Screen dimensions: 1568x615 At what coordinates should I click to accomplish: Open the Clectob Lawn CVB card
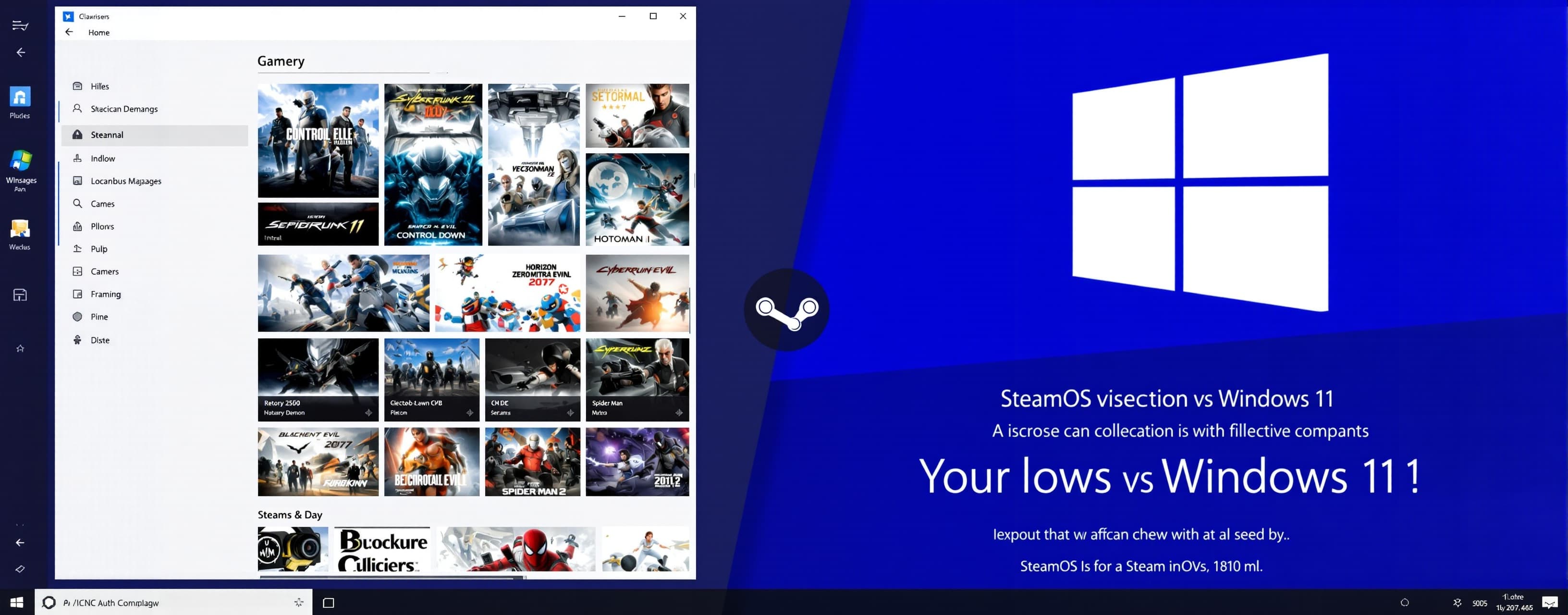click(432, 380)
